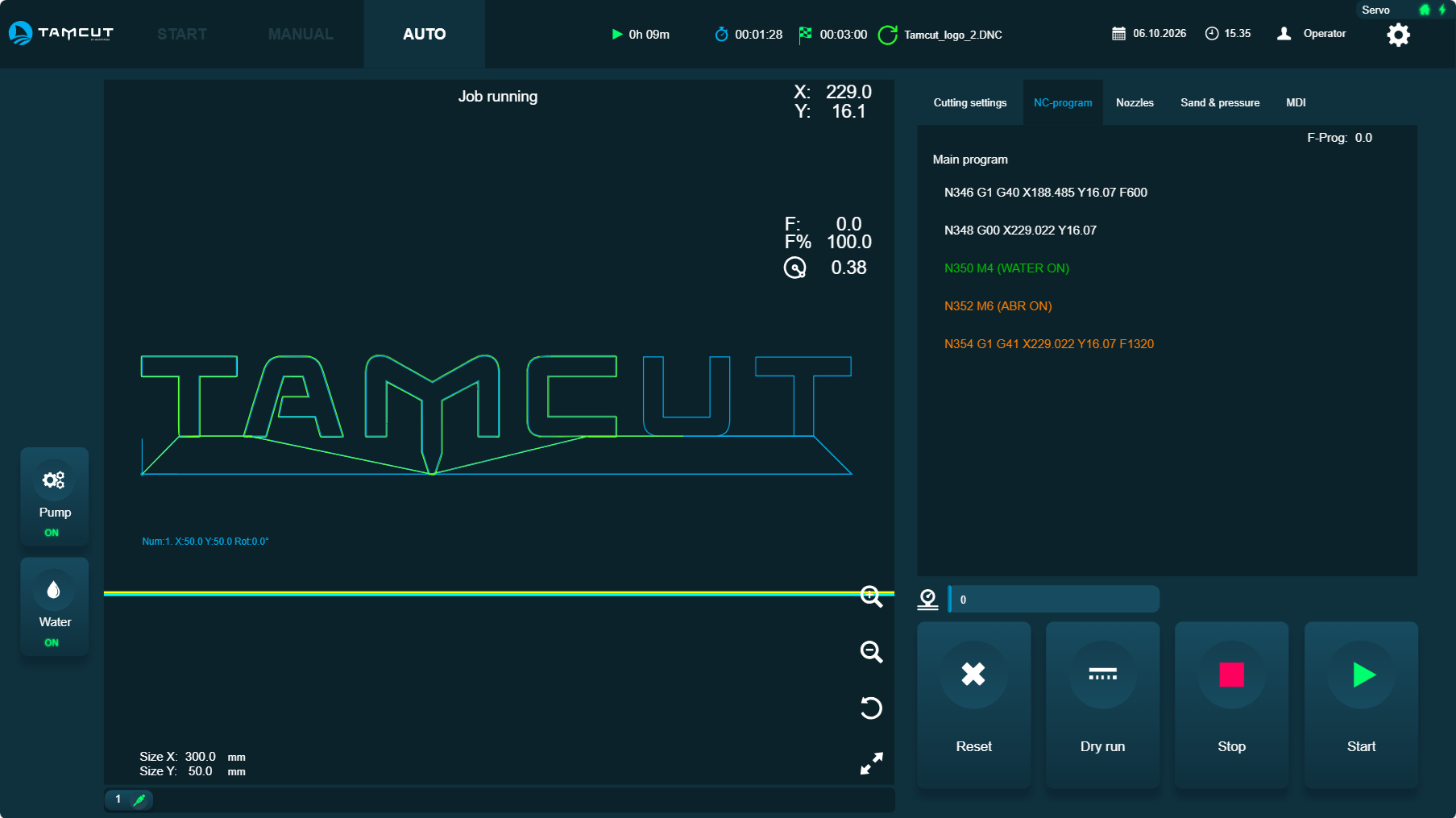Click the Dry run button
Image resolution: width=1456 pixels, height=818 pixels.
pos(1102,704)
